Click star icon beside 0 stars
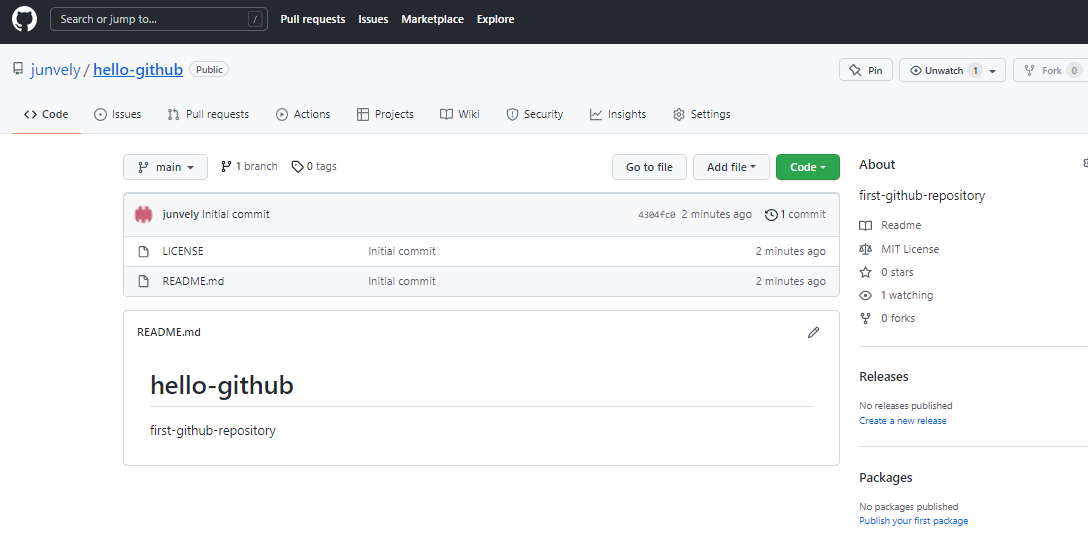This screenshot has width=1088, height=540. pos(865,272)
